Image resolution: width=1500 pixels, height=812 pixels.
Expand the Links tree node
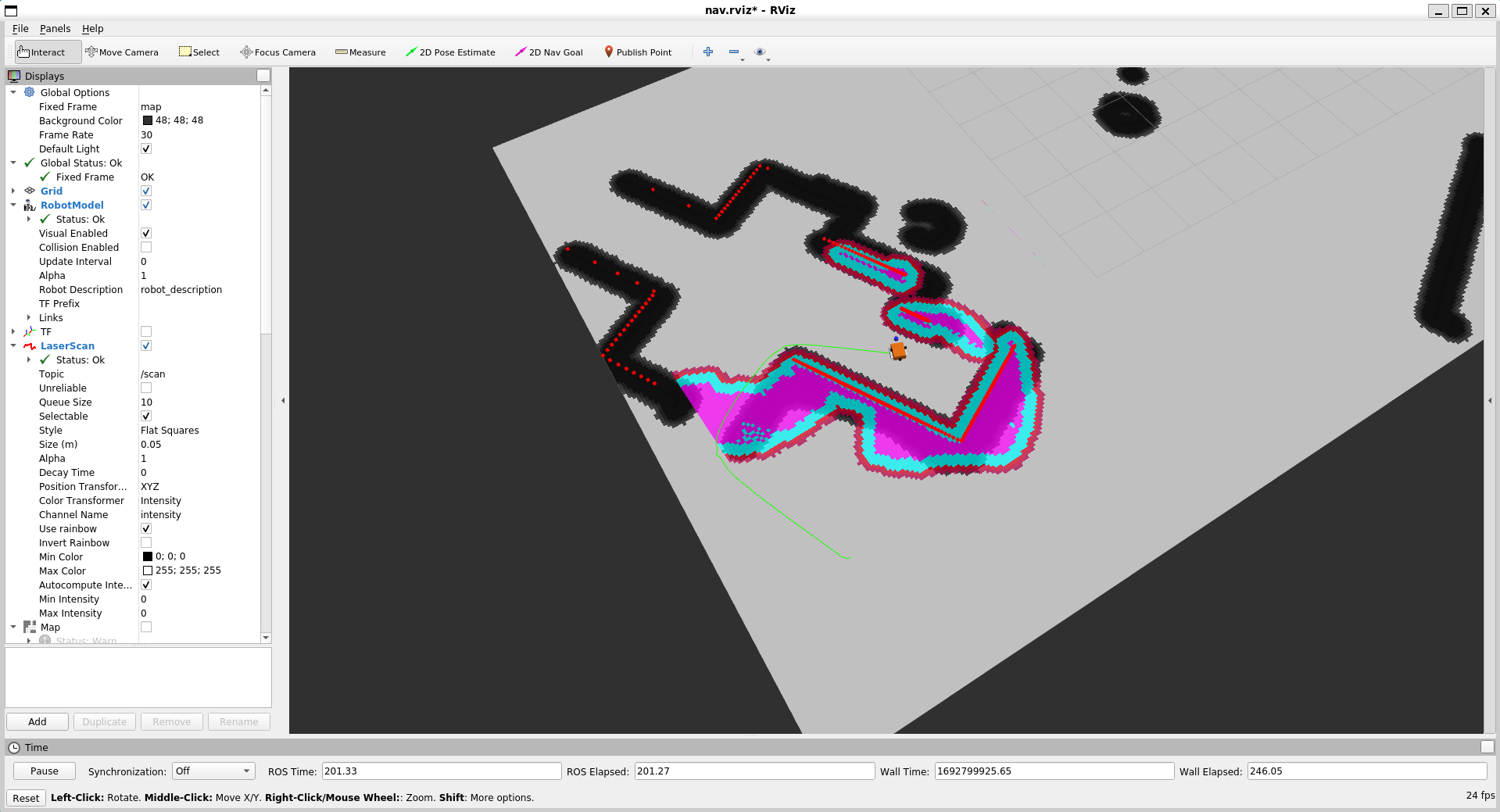pyautogui.click(x=29, y=317)
